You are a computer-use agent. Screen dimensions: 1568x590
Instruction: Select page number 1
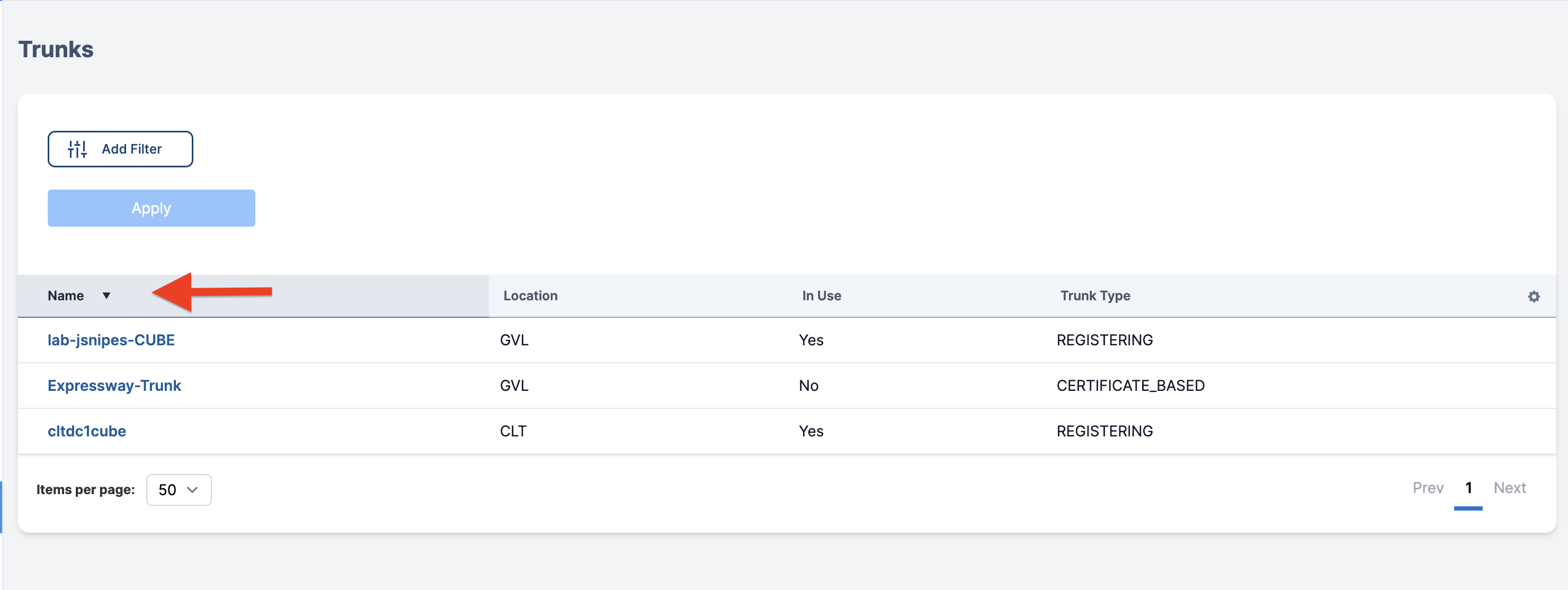click(1467, 488)
